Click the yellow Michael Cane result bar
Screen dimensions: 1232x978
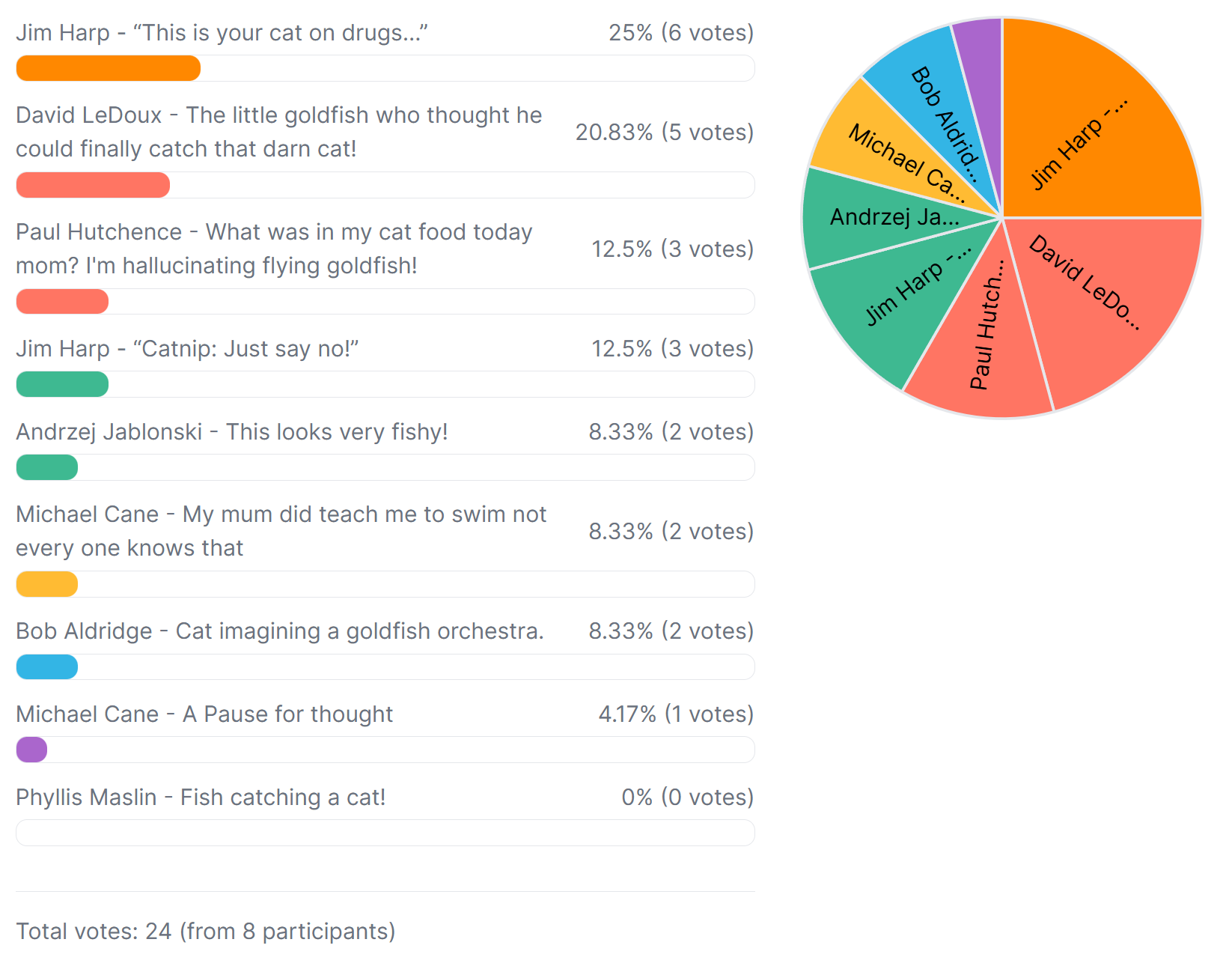(x=47, y=584)
